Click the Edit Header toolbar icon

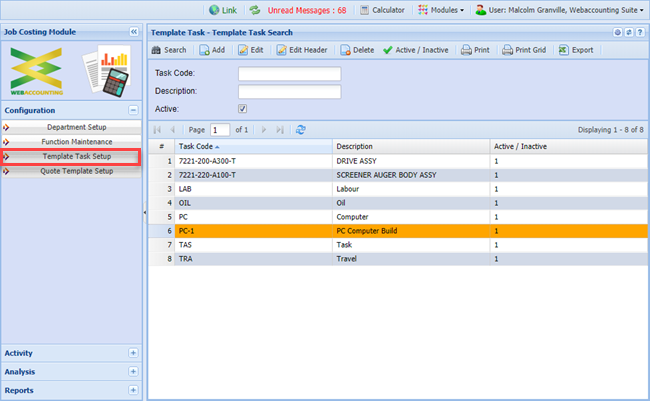(301, 50)
